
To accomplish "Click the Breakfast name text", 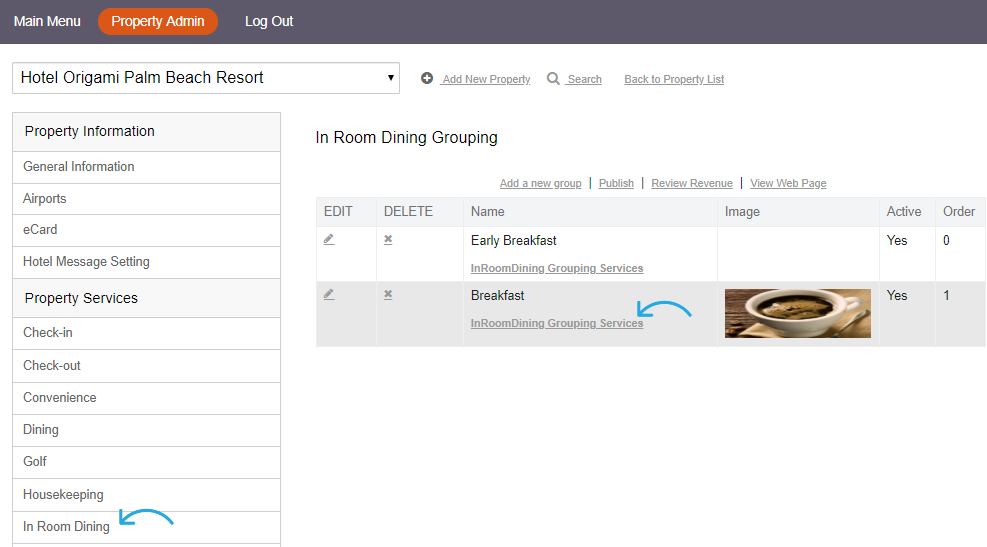I will coord(497,295).
